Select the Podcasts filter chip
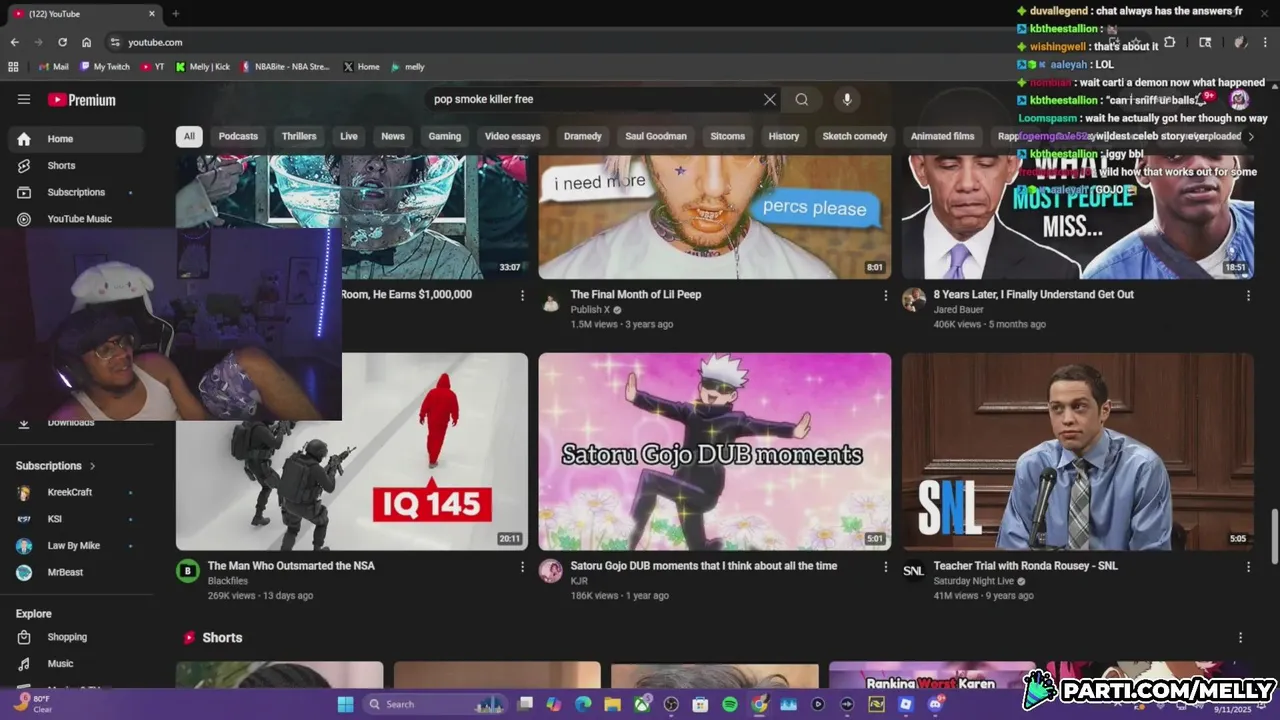The height and width of the screenshot is (720, 1280). tap(238, 136)
